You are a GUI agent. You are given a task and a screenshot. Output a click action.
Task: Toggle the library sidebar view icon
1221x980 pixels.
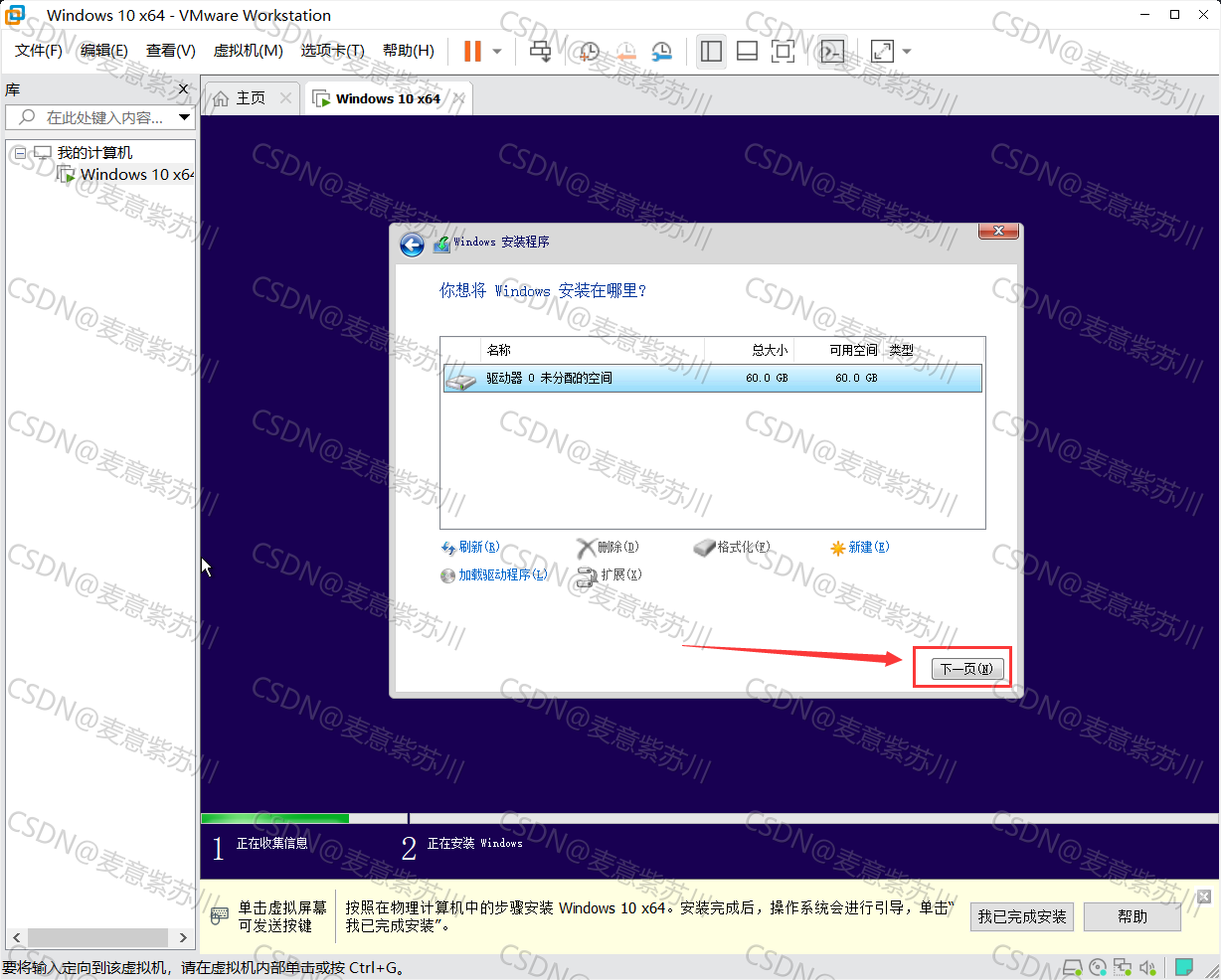pyautogui.click(x=711, y=51)
